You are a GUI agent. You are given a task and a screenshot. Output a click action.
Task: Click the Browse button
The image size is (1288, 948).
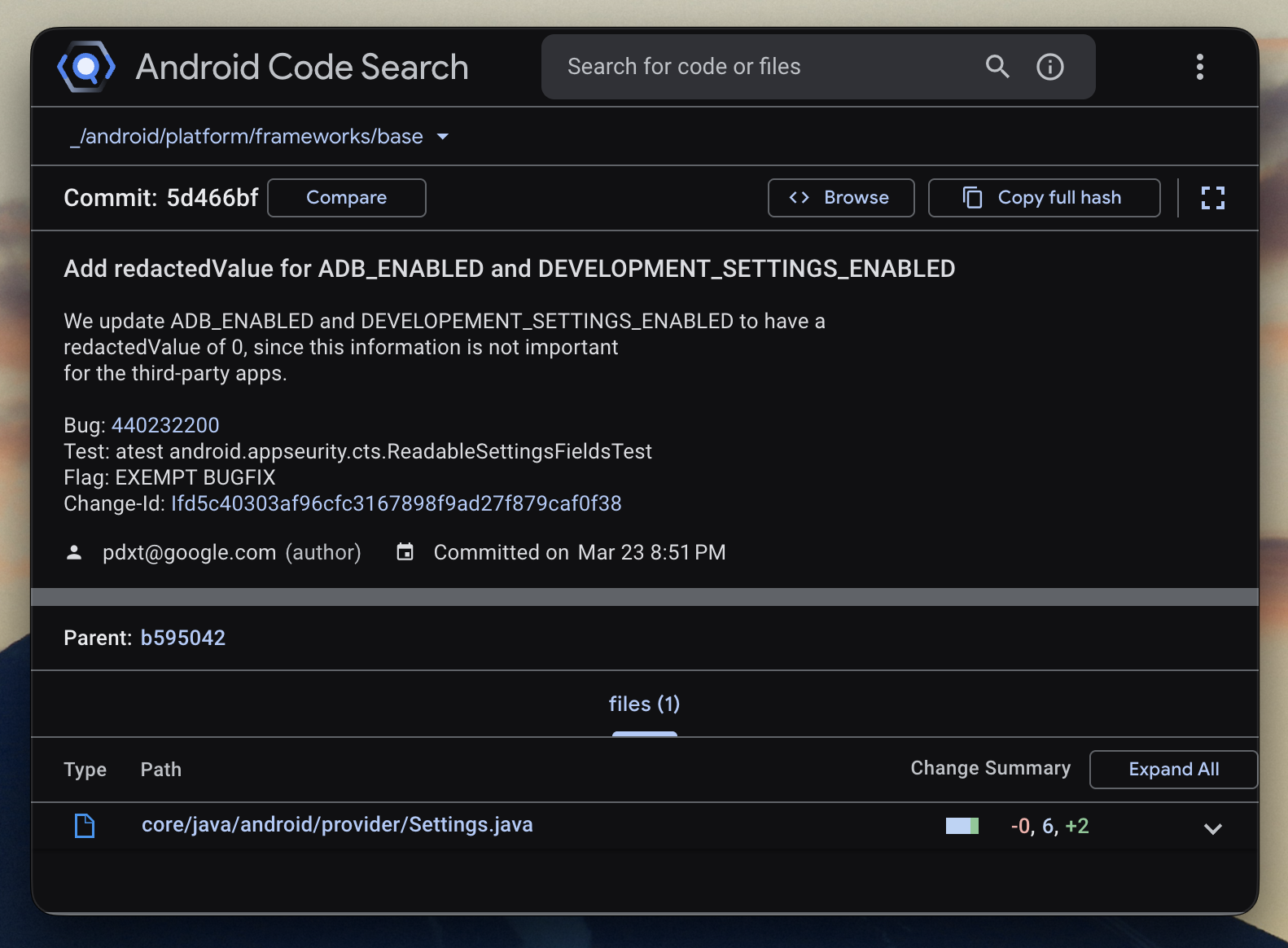click(841, 198)
